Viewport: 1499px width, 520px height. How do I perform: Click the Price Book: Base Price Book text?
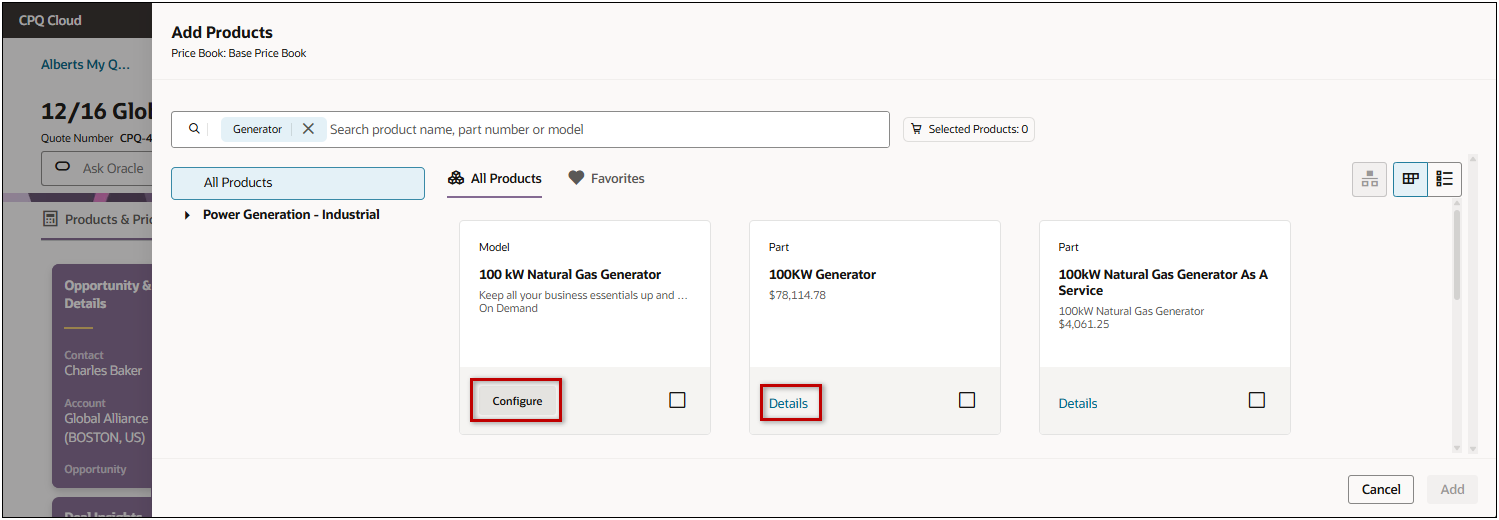[x=239, y=53]
